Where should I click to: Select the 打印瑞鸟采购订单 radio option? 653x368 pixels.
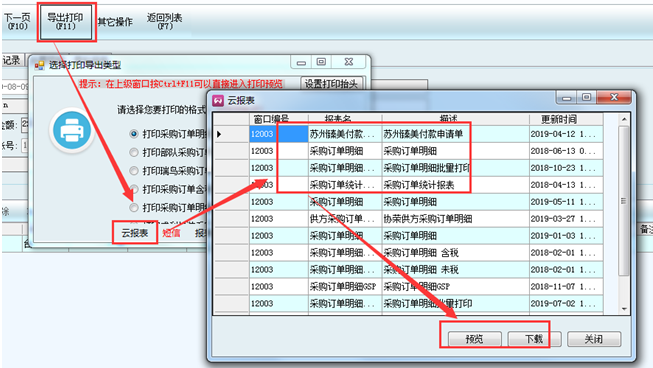(134, 171)
